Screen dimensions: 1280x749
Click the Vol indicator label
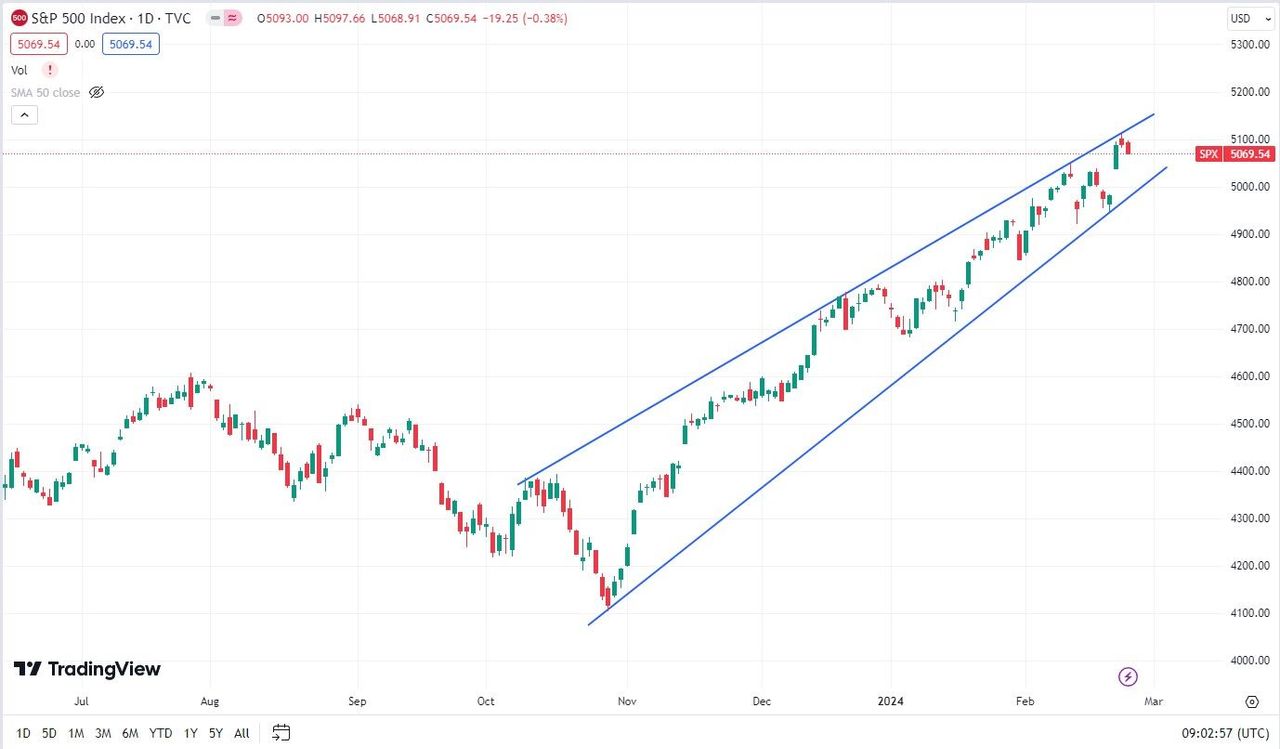(x=19, y=70)
